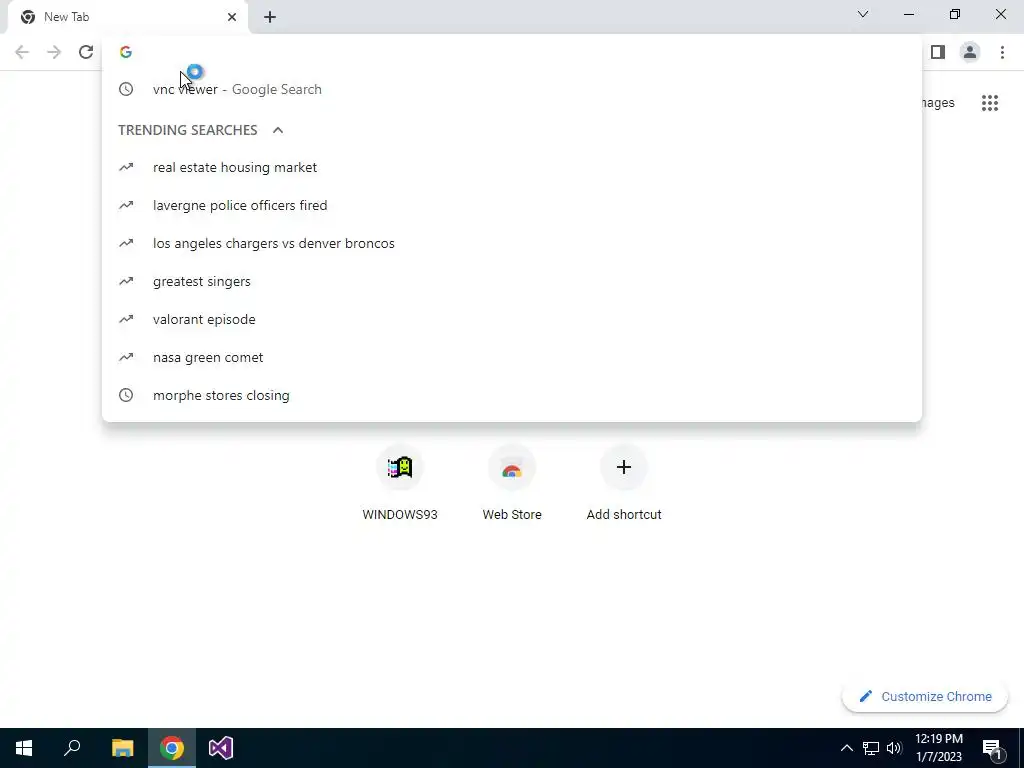The image size is (1024, 768).
Task: Open the WINDOWS93 shortcut
Action: click(400, 484)
